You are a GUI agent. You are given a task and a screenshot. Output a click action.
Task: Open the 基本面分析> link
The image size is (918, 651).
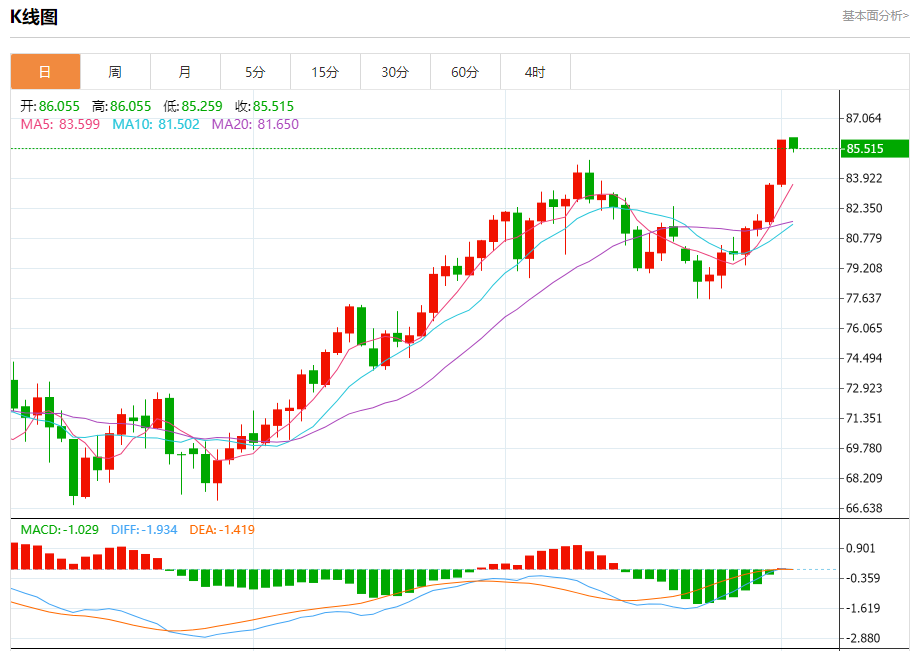[x=875, y=16]
